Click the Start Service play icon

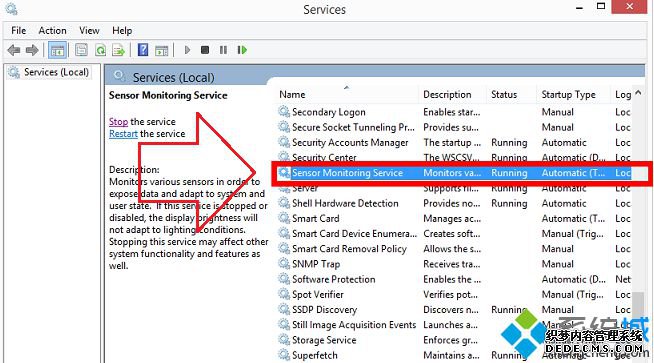pyautogui.click(x=187, y=50)
